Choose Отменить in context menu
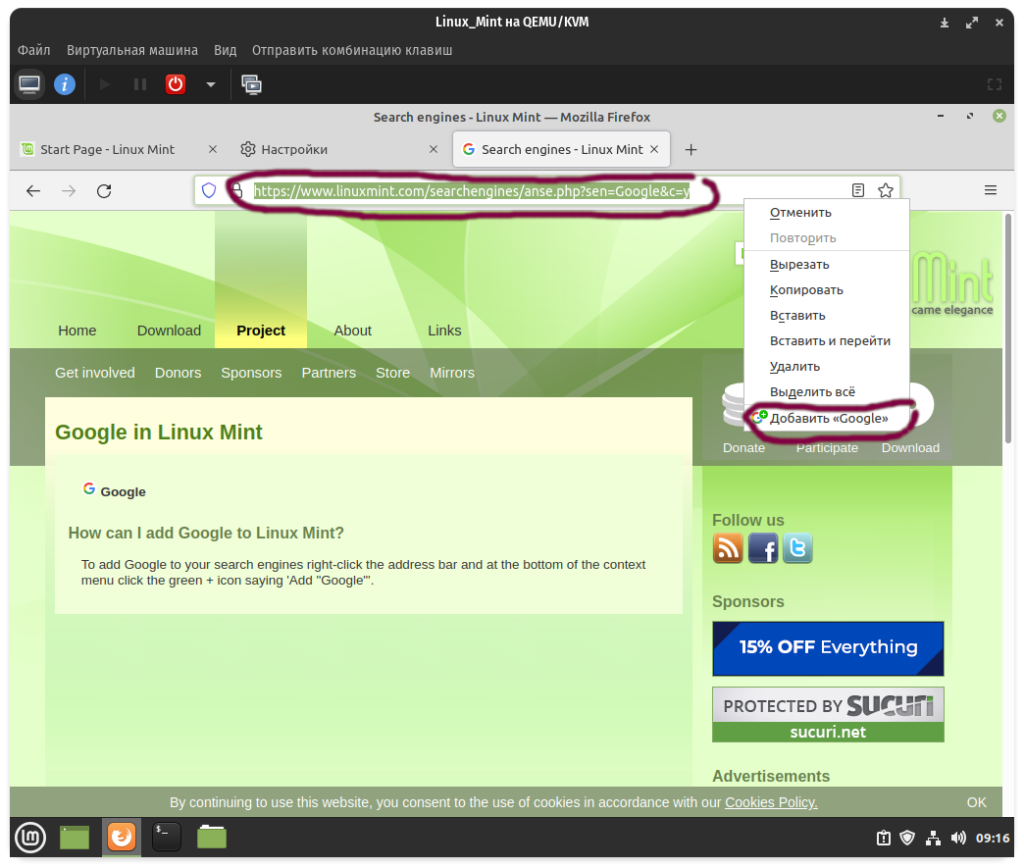 826,213
